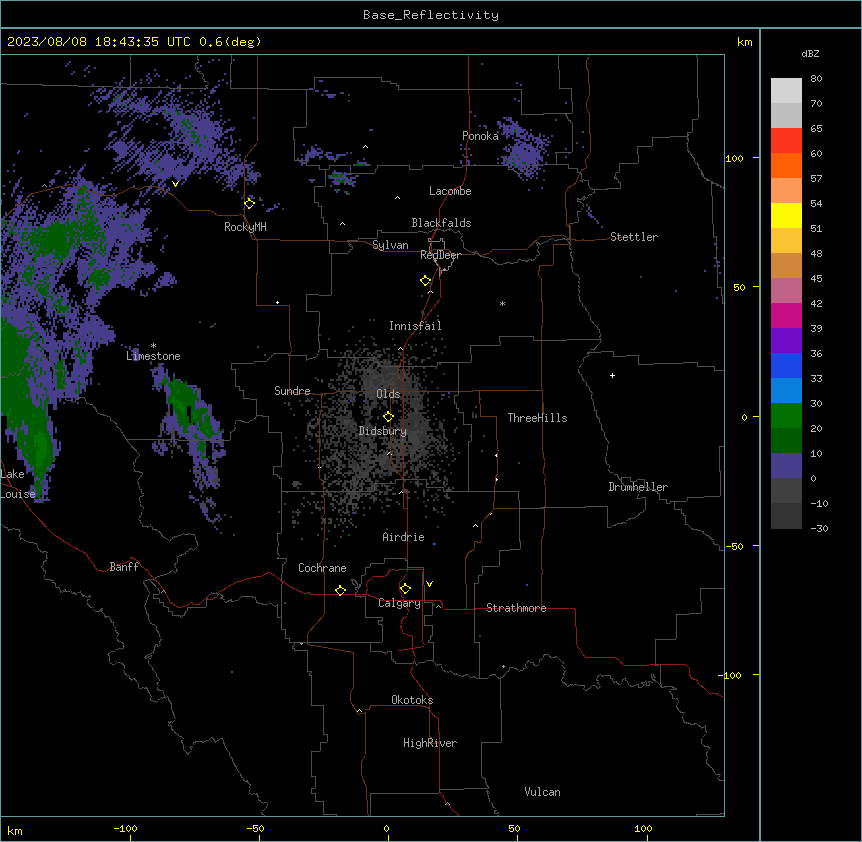This screenshot has height=842, width=862.
Task: Click the Sylvan label on the map
Action: pyautogui.click(x=390, y=245)
